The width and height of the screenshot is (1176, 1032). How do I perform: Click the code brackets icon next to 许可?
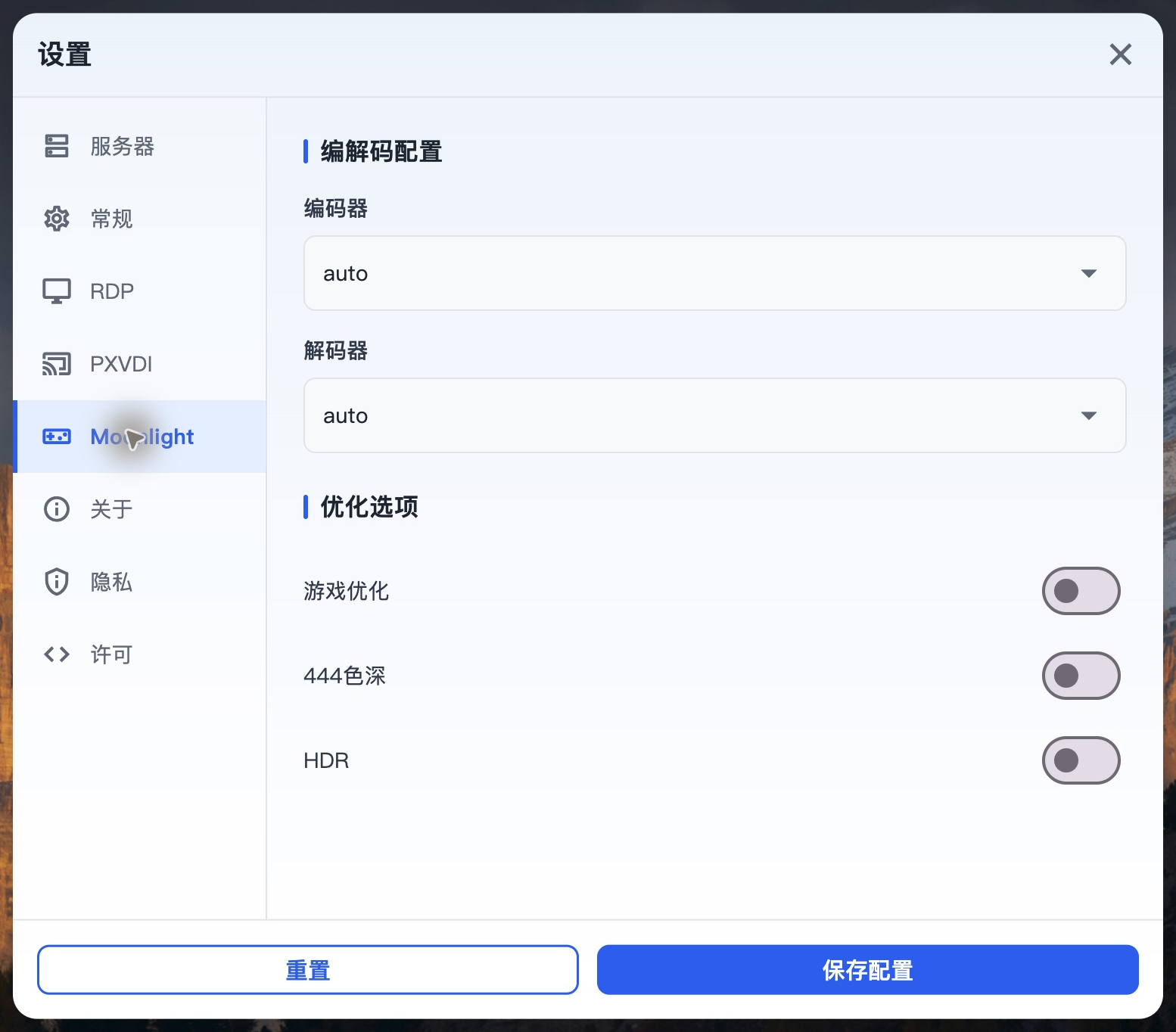pyautogui.click(x=57, y=654)
